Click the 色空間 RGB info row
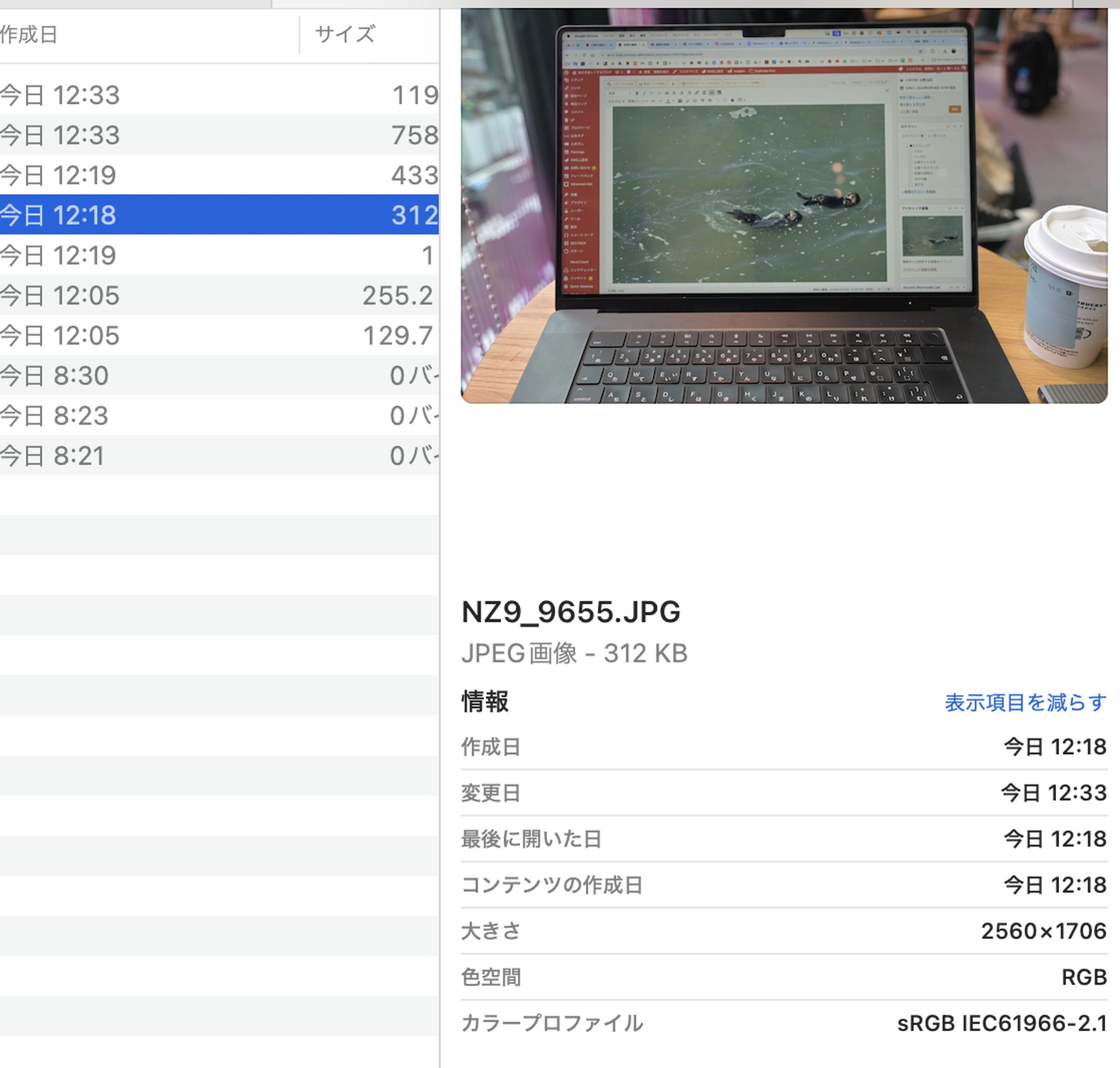 click(x=784, y=977)
